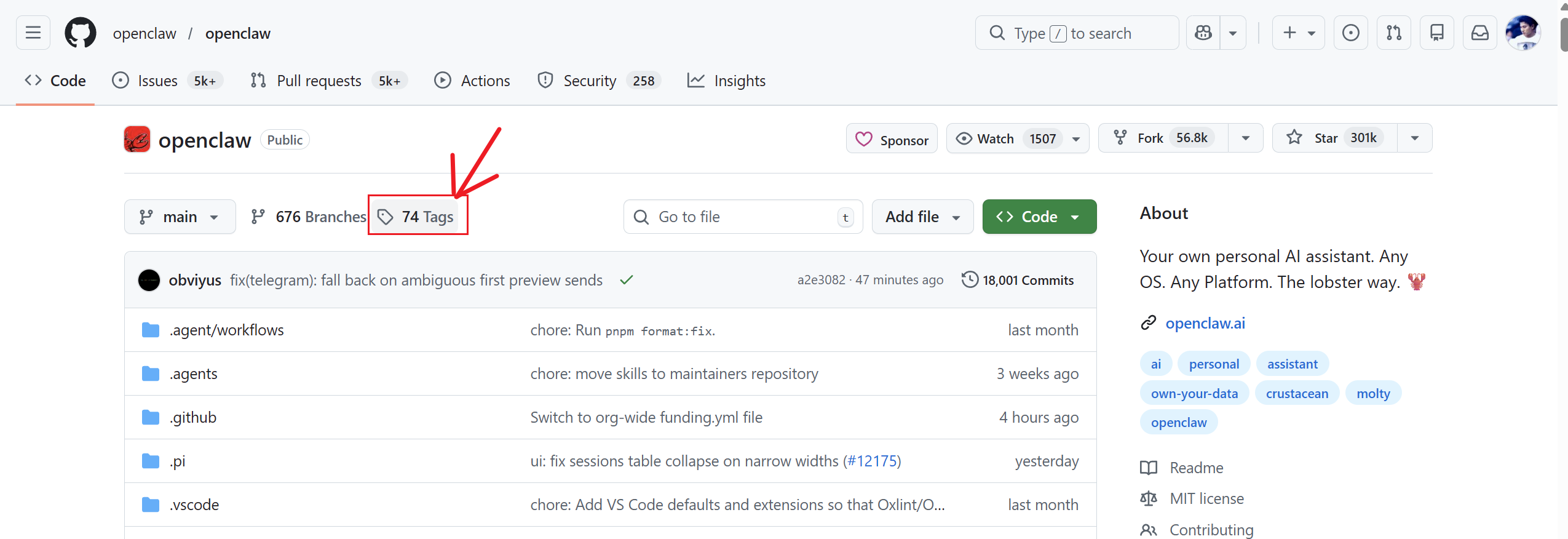Select the ai topic tag

(x=1156, y=364)
